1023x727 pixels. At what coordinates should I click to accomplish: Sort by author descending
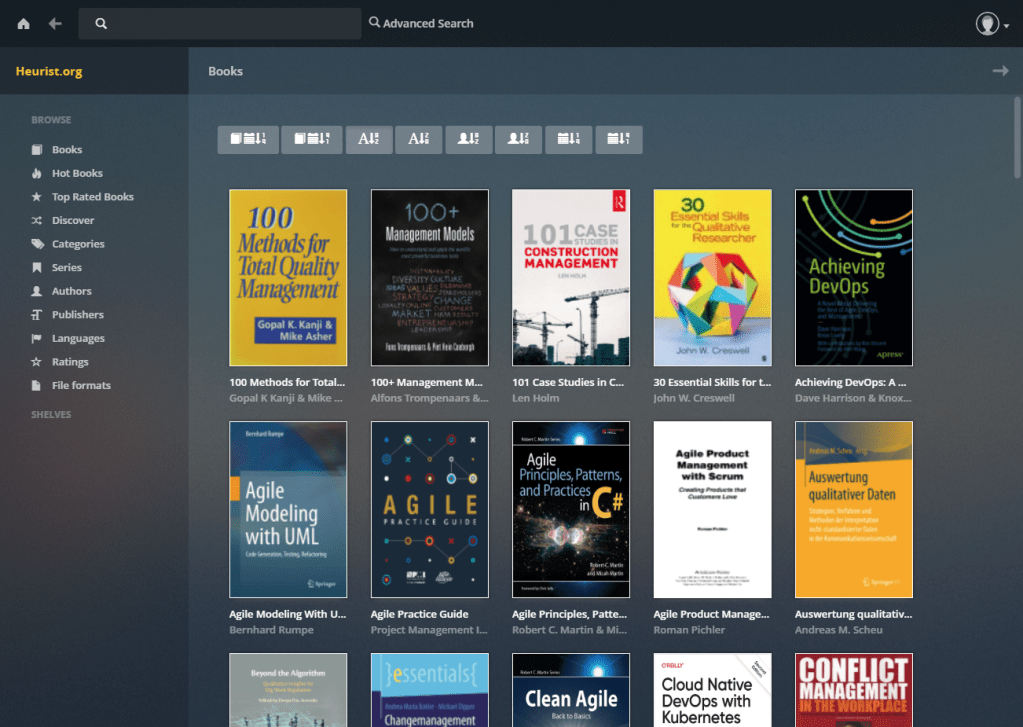pos(518,140)
